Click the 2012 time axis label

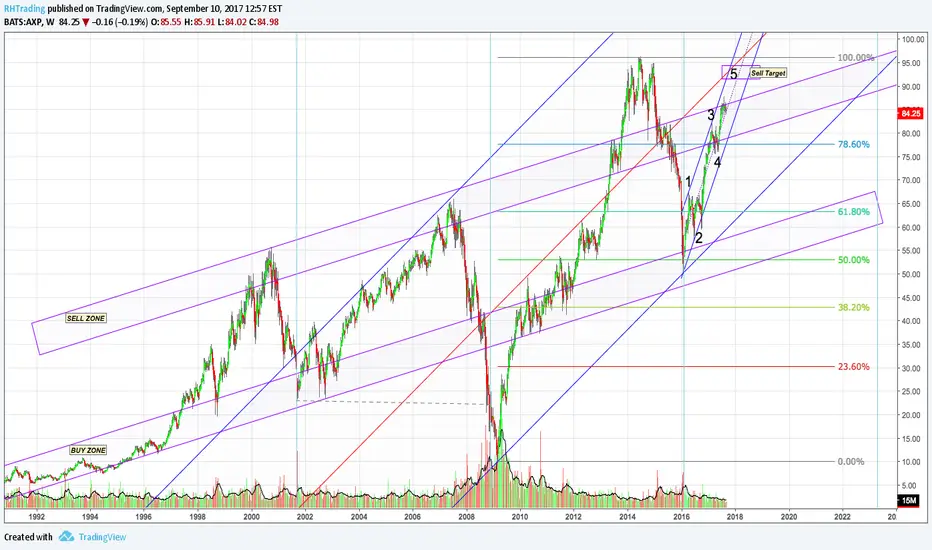click(574, 517)
